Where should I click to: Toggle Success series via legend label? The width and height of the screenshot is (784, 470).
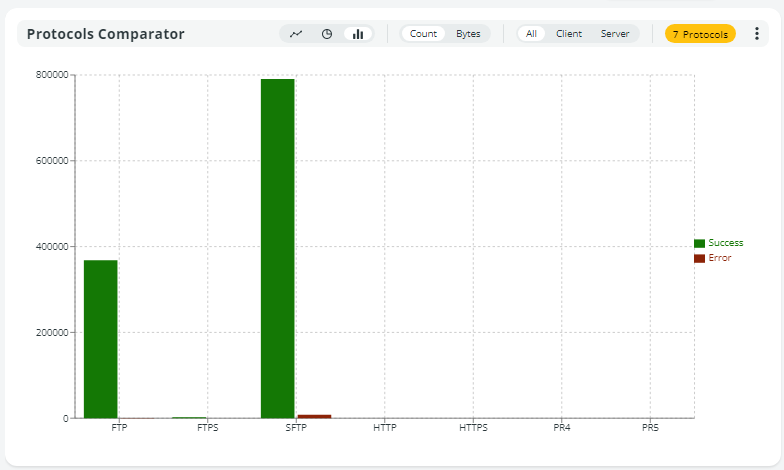pyautogui.click(x=725, y=243)
